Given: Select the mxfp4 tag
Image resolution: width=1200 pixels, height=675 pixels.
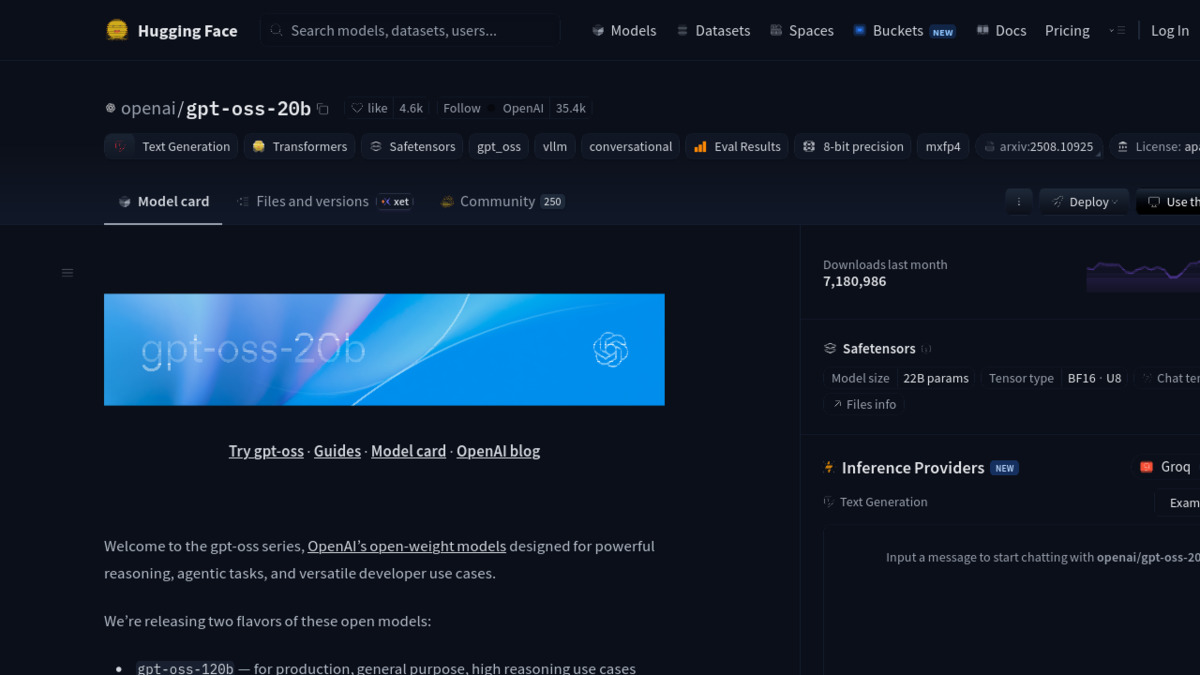Looking at the screenshot, I should pyautogui.click(x=943, y=146).
